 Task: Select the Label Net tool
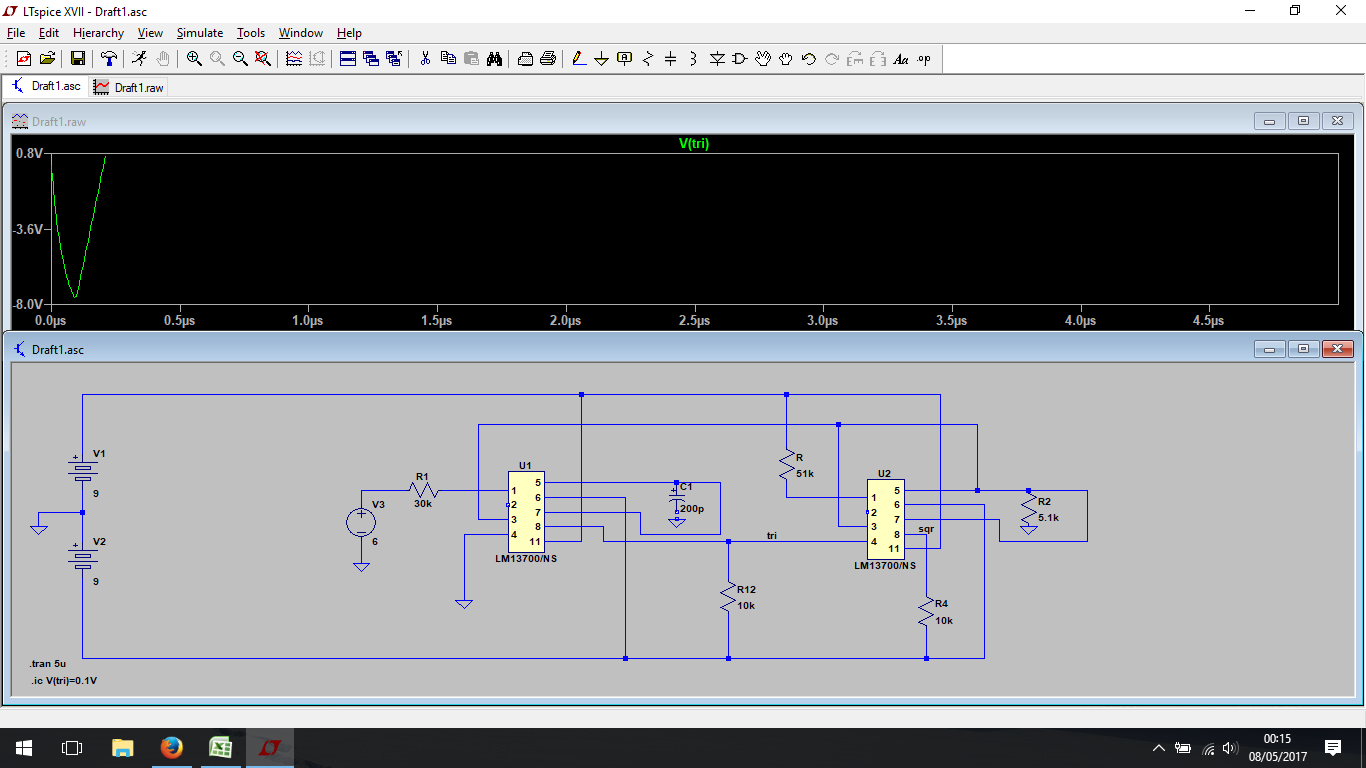coord(625,59)
